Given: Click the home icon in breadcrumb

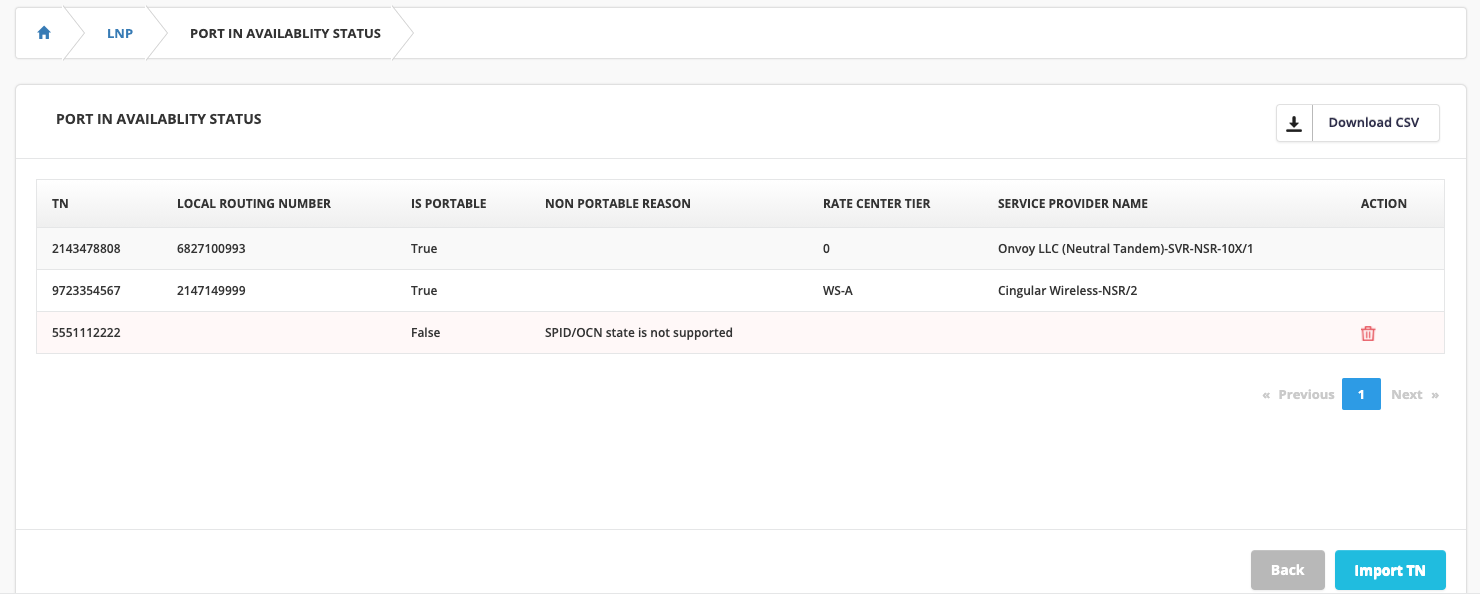Looking at the screenshot, I should pyautogui.click(x=43, y=33).
